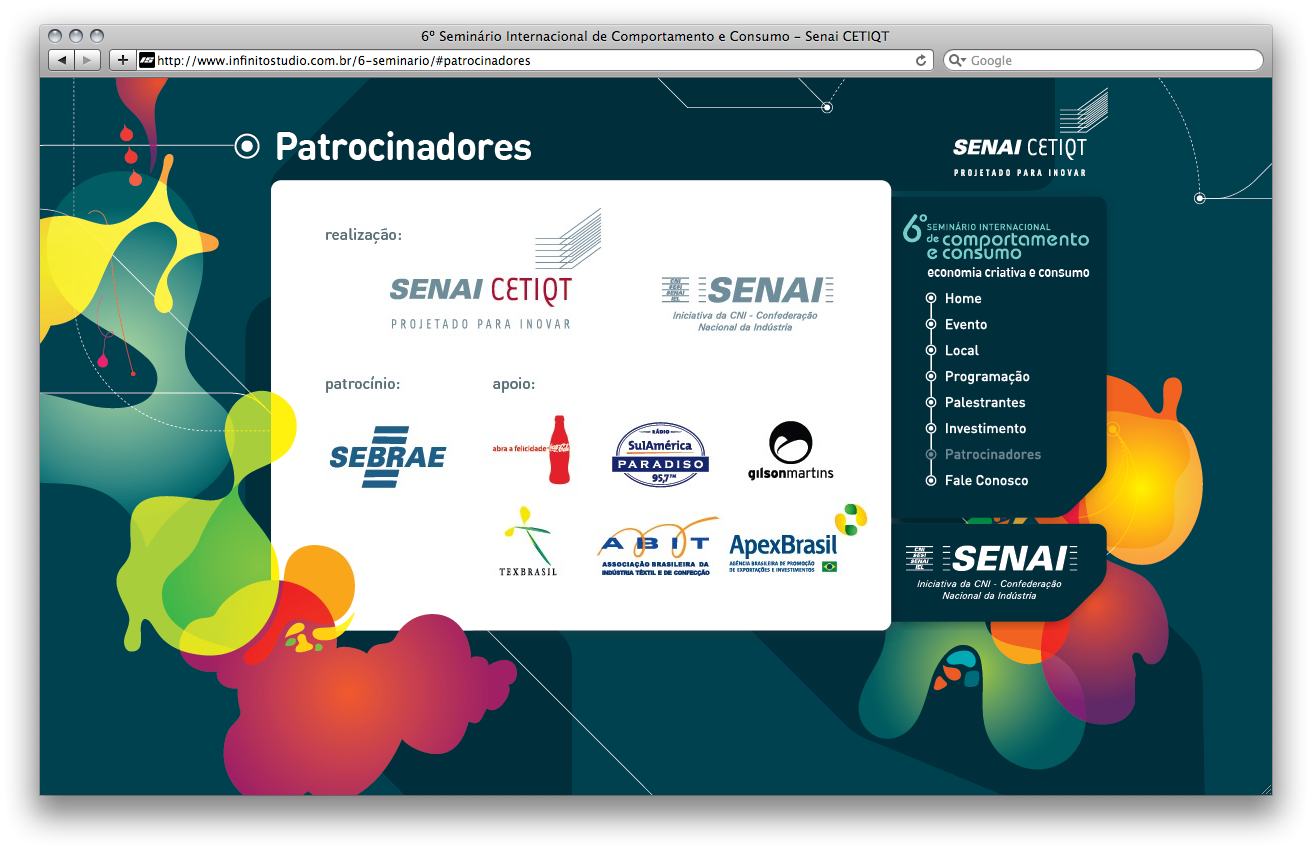The height and width of the screenshot is (850, 1312).
Task: Zoom the window with the green button
Action: coord(97,36)
